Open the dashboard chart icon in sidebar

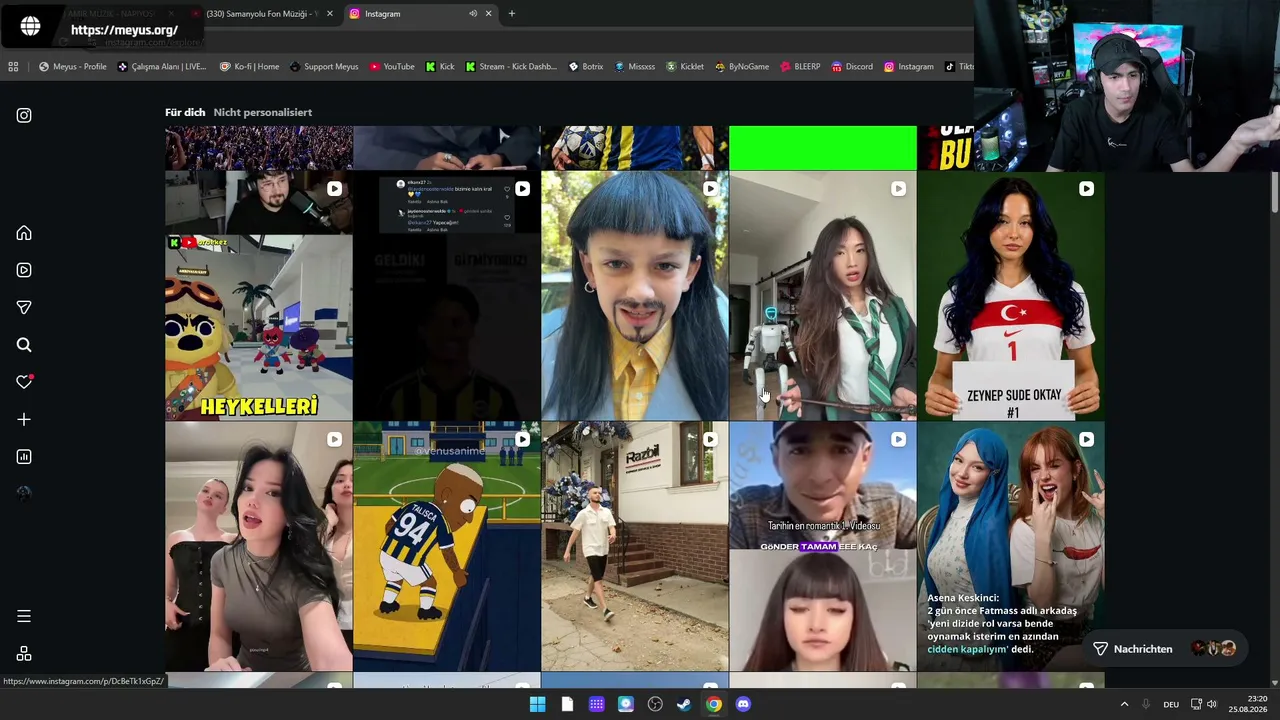(x=24, y=457)
